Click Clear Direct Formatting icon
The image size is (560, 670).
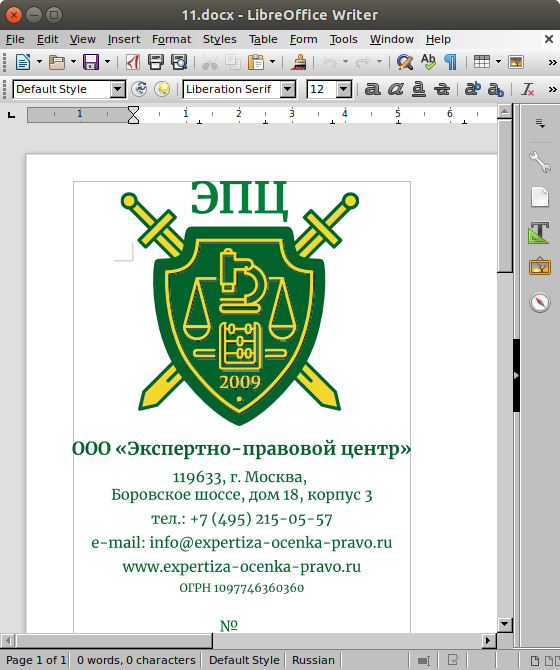(528, 89)
